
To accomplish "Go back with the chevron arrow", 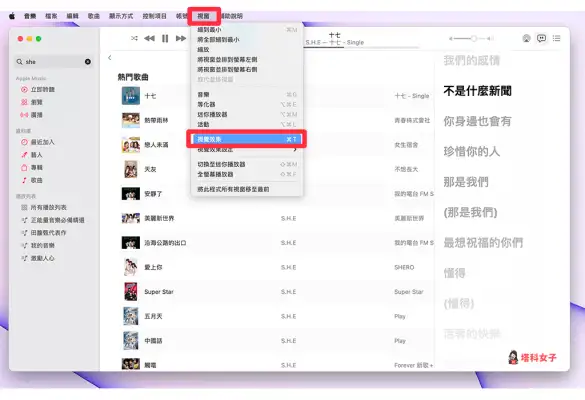I will click(x=110, y=57).
